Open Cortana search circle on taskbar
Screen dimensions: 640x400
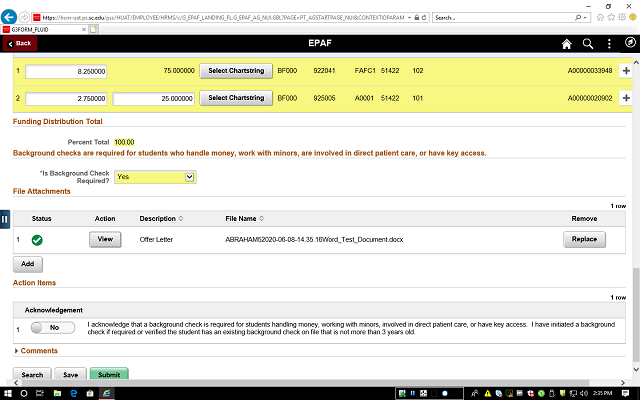pos(24,393)
